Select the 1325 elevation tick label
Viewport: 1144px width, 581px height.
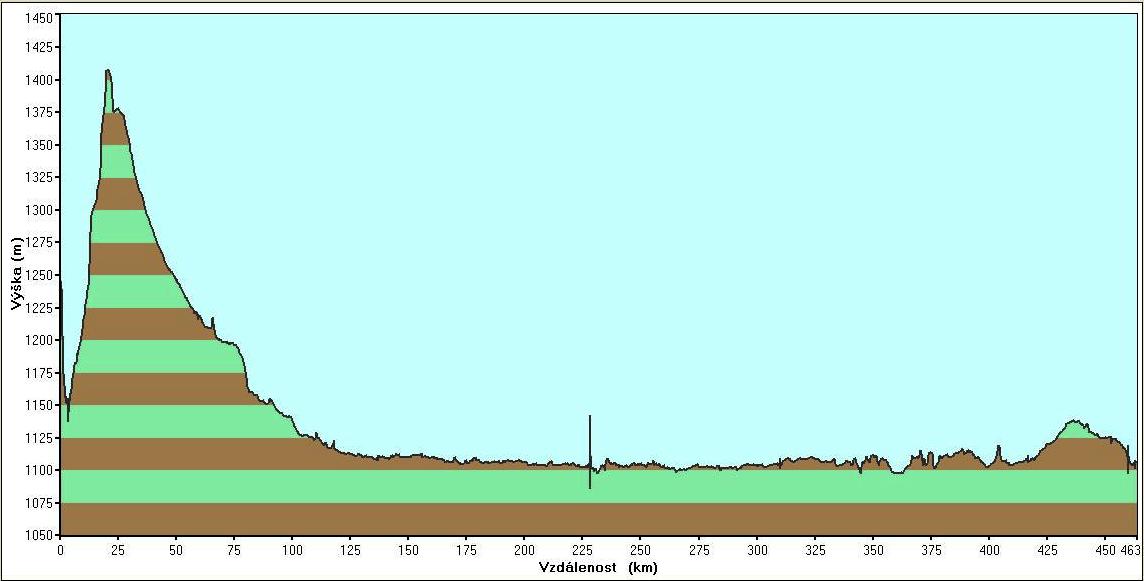(x=38, y=177)
